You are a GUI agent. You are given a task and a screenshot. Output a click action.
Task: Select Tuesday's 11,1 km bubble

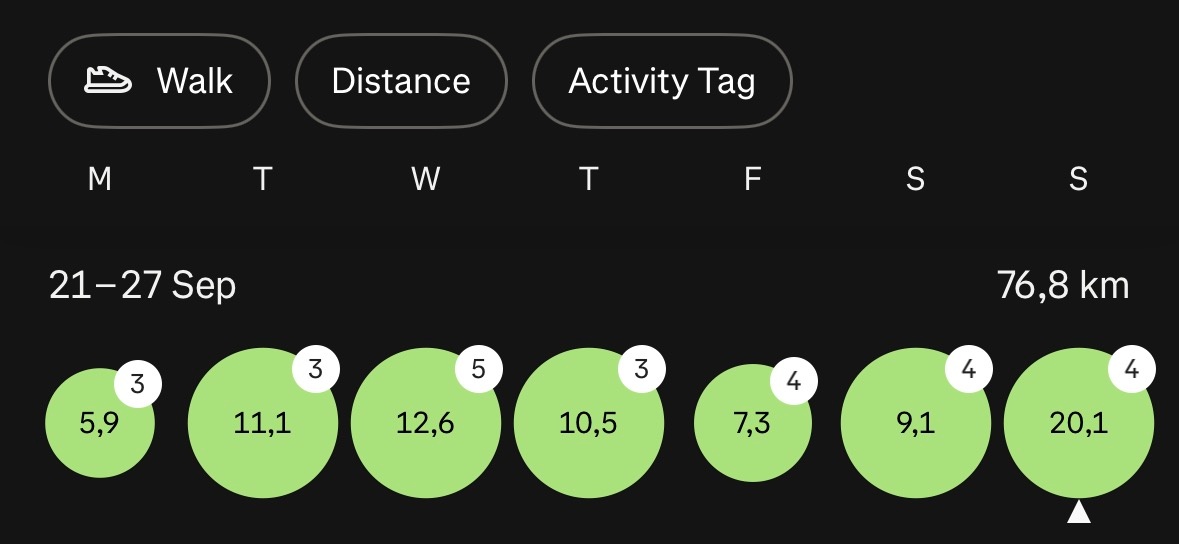tap(262, 423)
